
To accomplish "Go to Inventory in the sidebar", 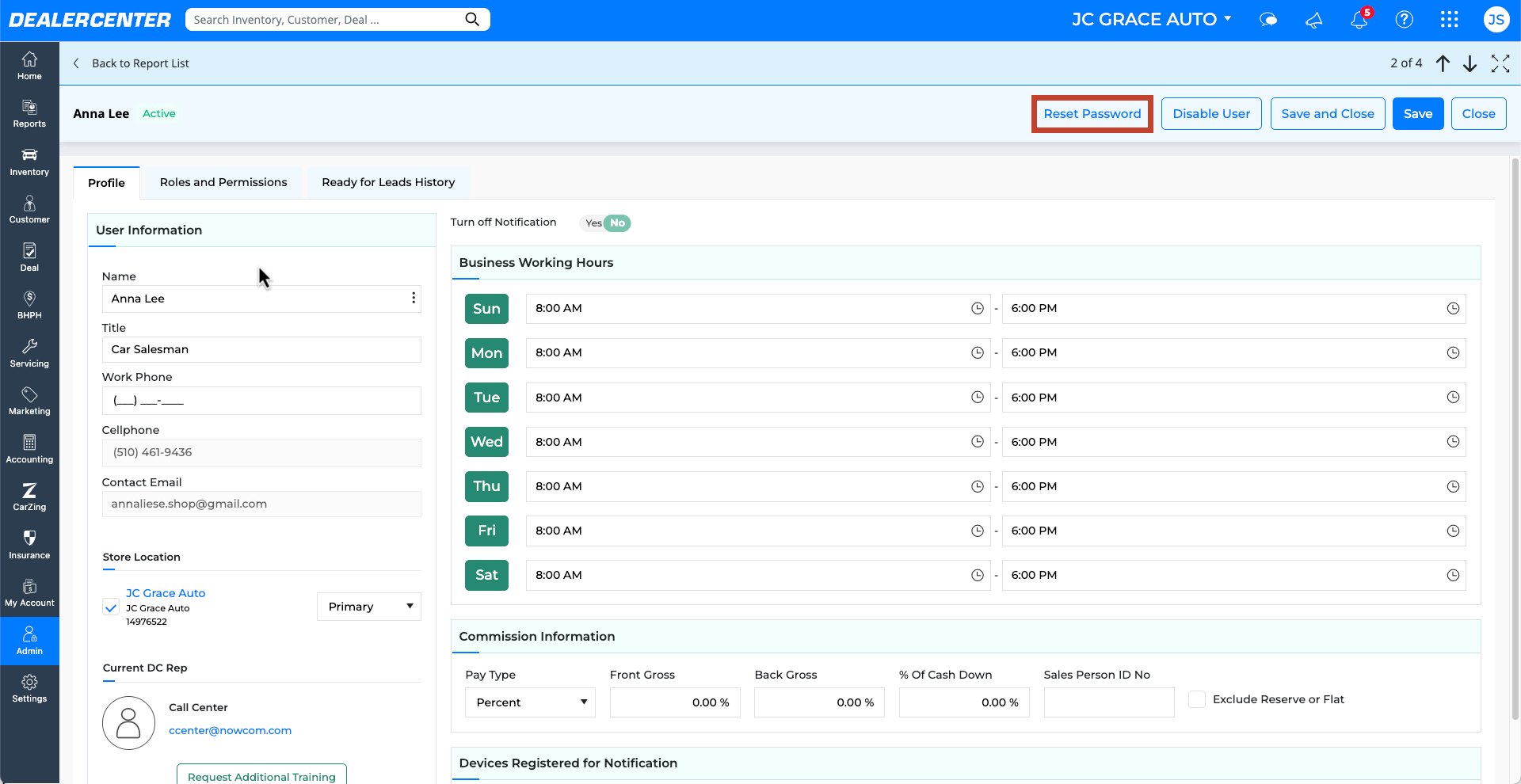I will pos(29,162).
